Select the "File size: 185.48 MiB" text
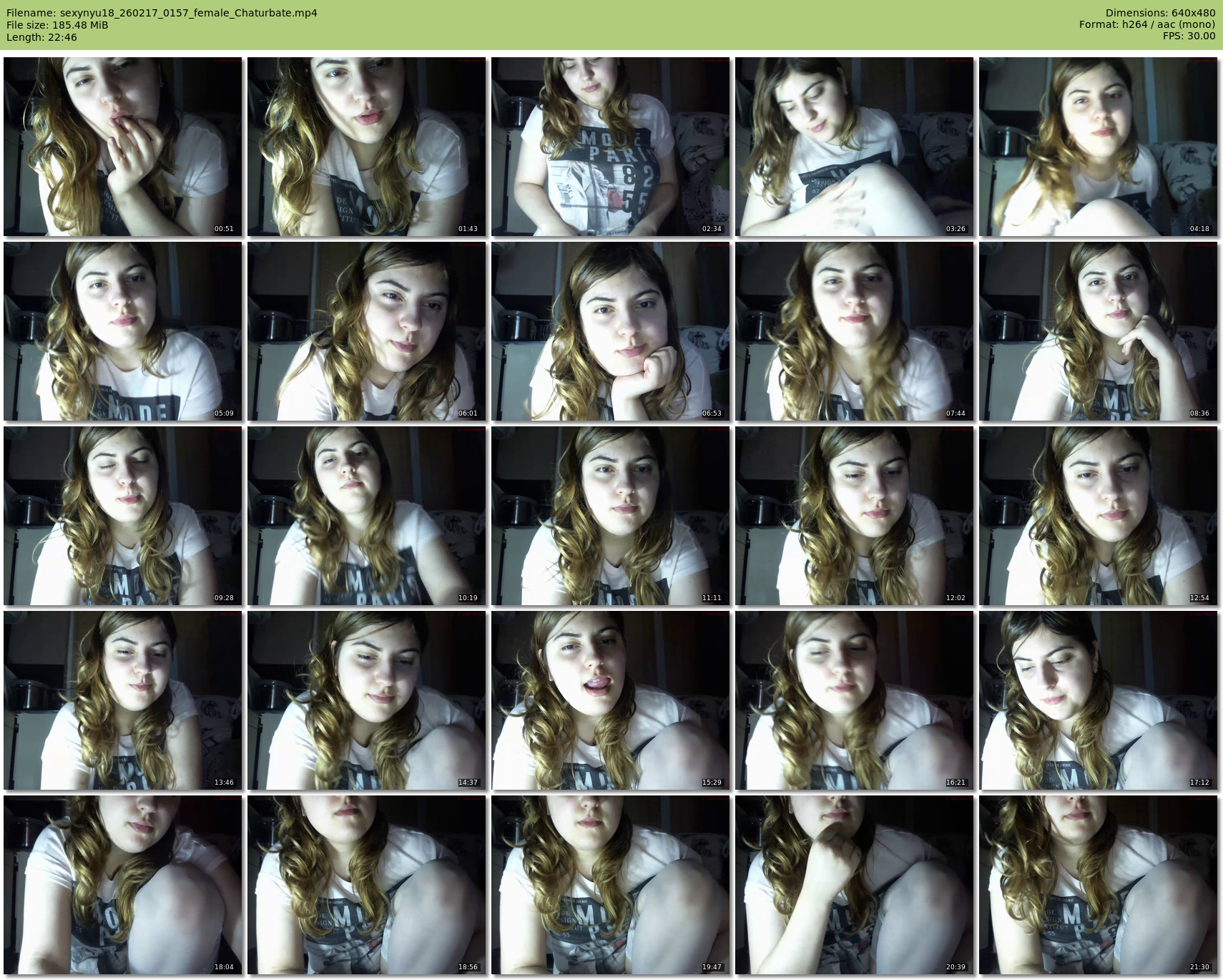The width and height of the screenshot is (1223, 980). [x=57, y=25]
